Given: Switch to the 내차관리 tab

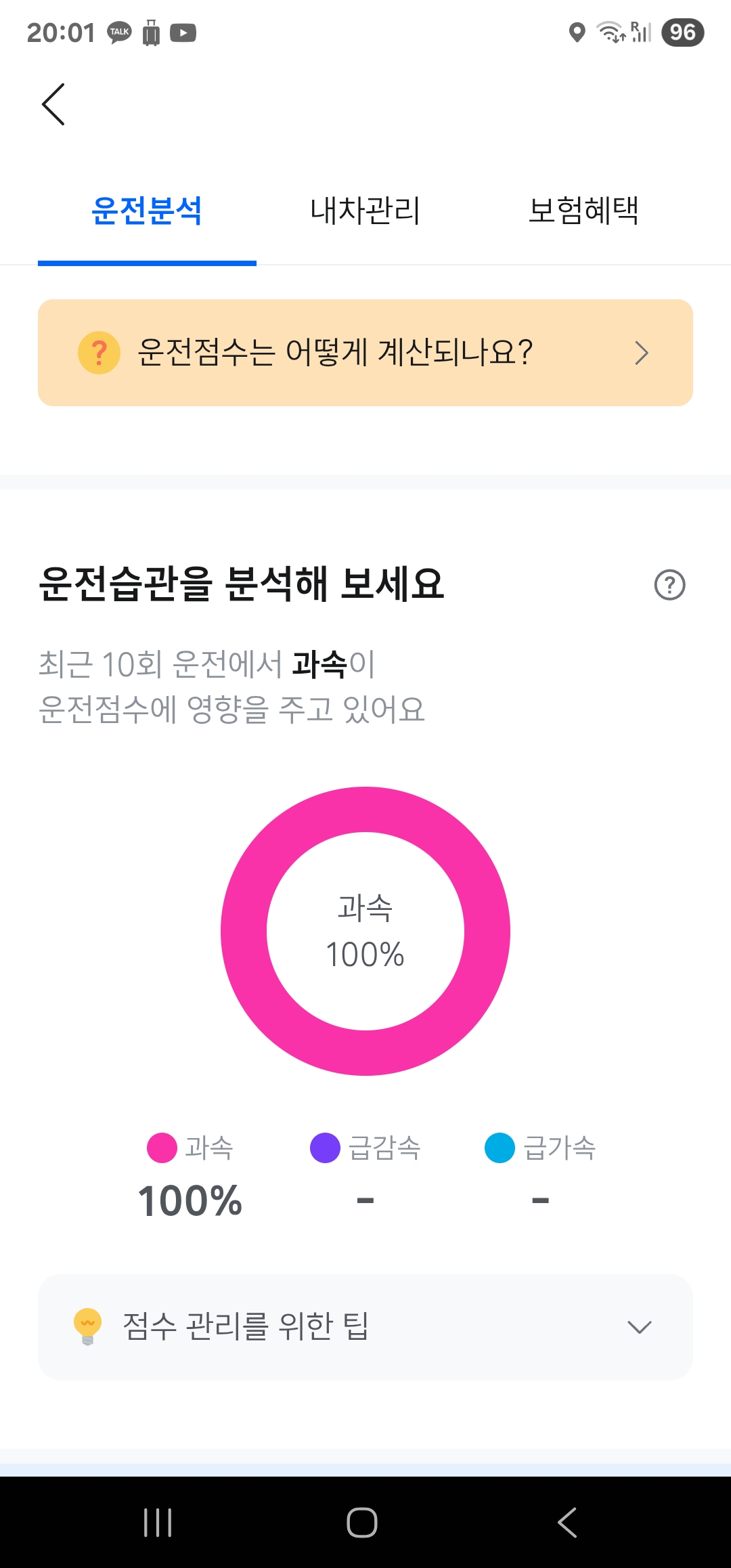Looking at the screenshot, I should 365,211.
